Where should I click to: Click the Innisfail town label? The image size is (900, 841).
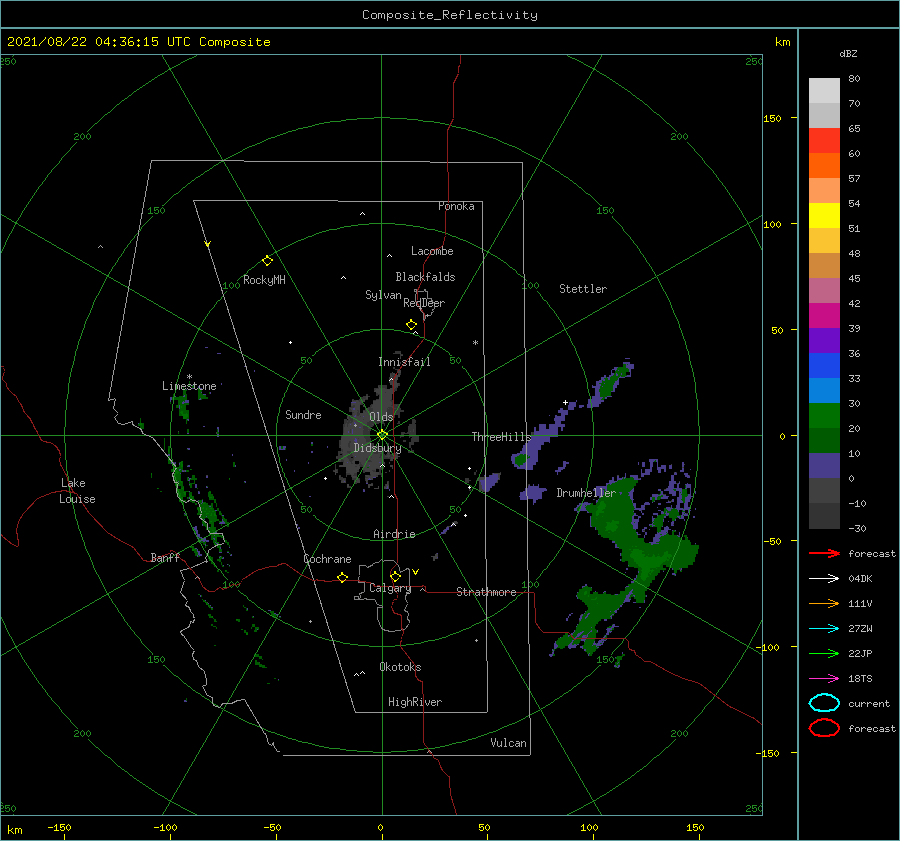(x=404, y=362)
